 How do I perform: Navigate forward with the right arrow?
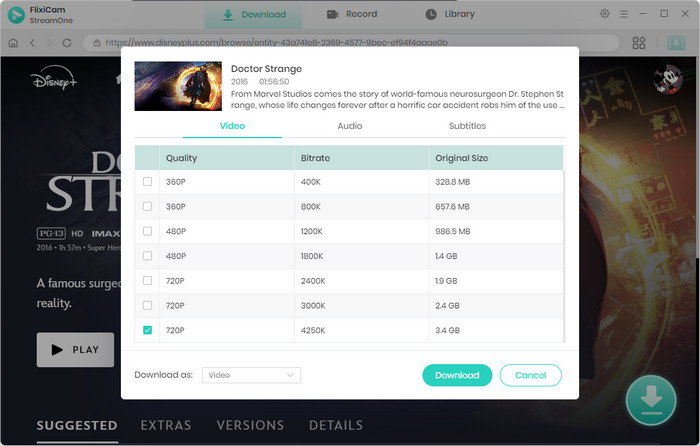tap(50, 43)
